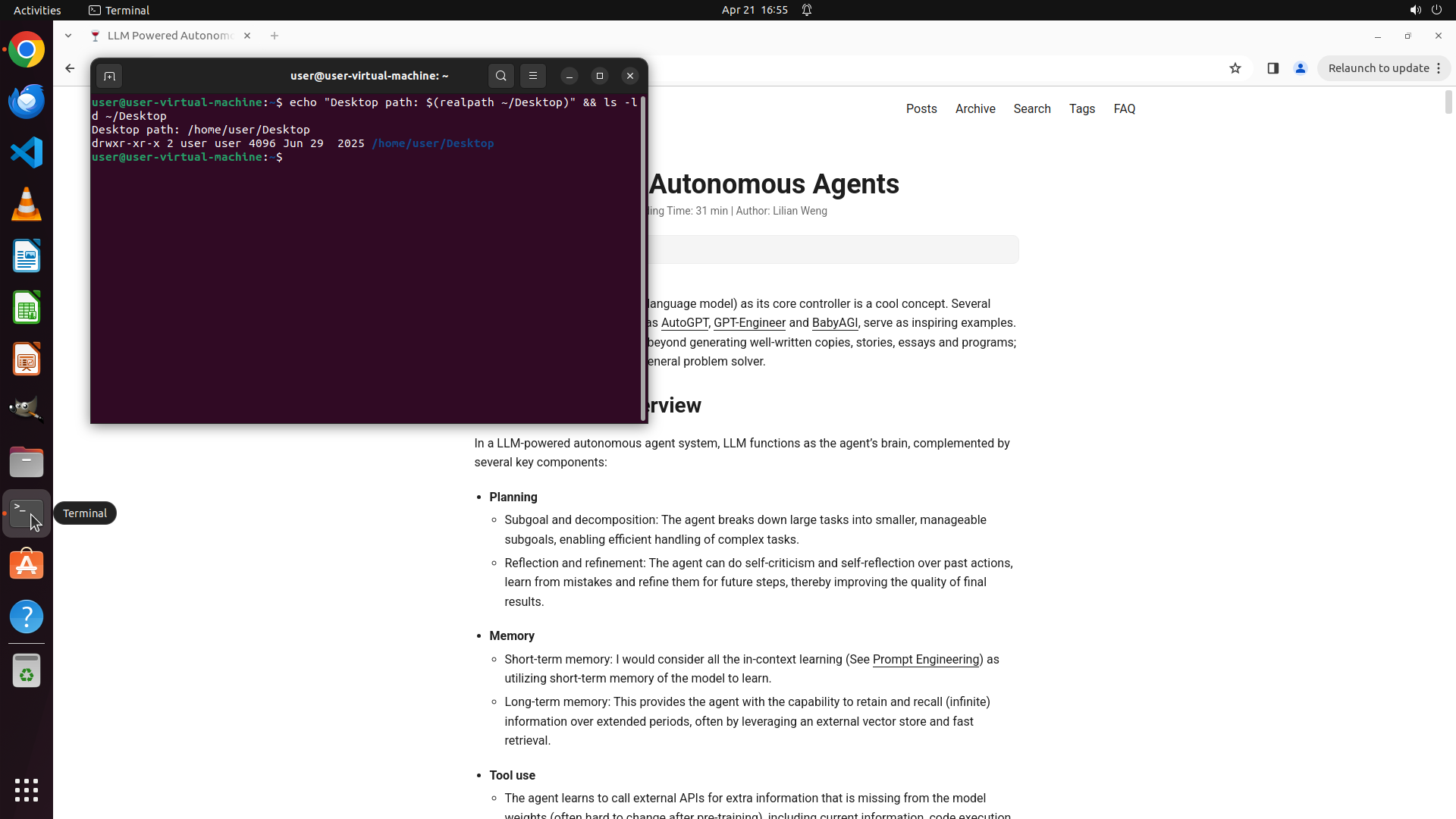The image size is (1456, 819).
Task: Launch Visual Studio Code from dock
Action: [x=27, y=153]
